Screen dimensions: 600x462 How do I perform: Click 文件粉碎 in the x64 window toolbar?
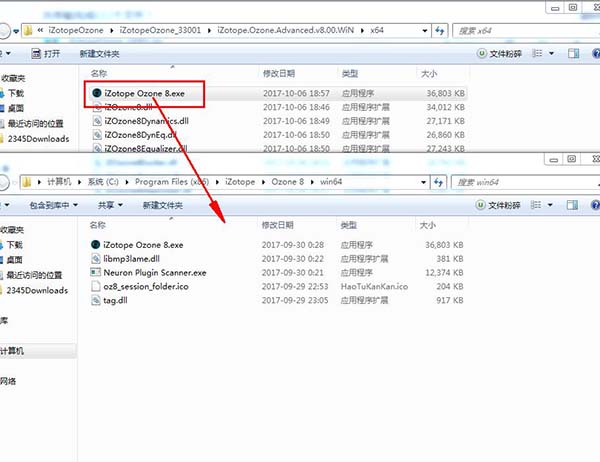pos(499,54)
